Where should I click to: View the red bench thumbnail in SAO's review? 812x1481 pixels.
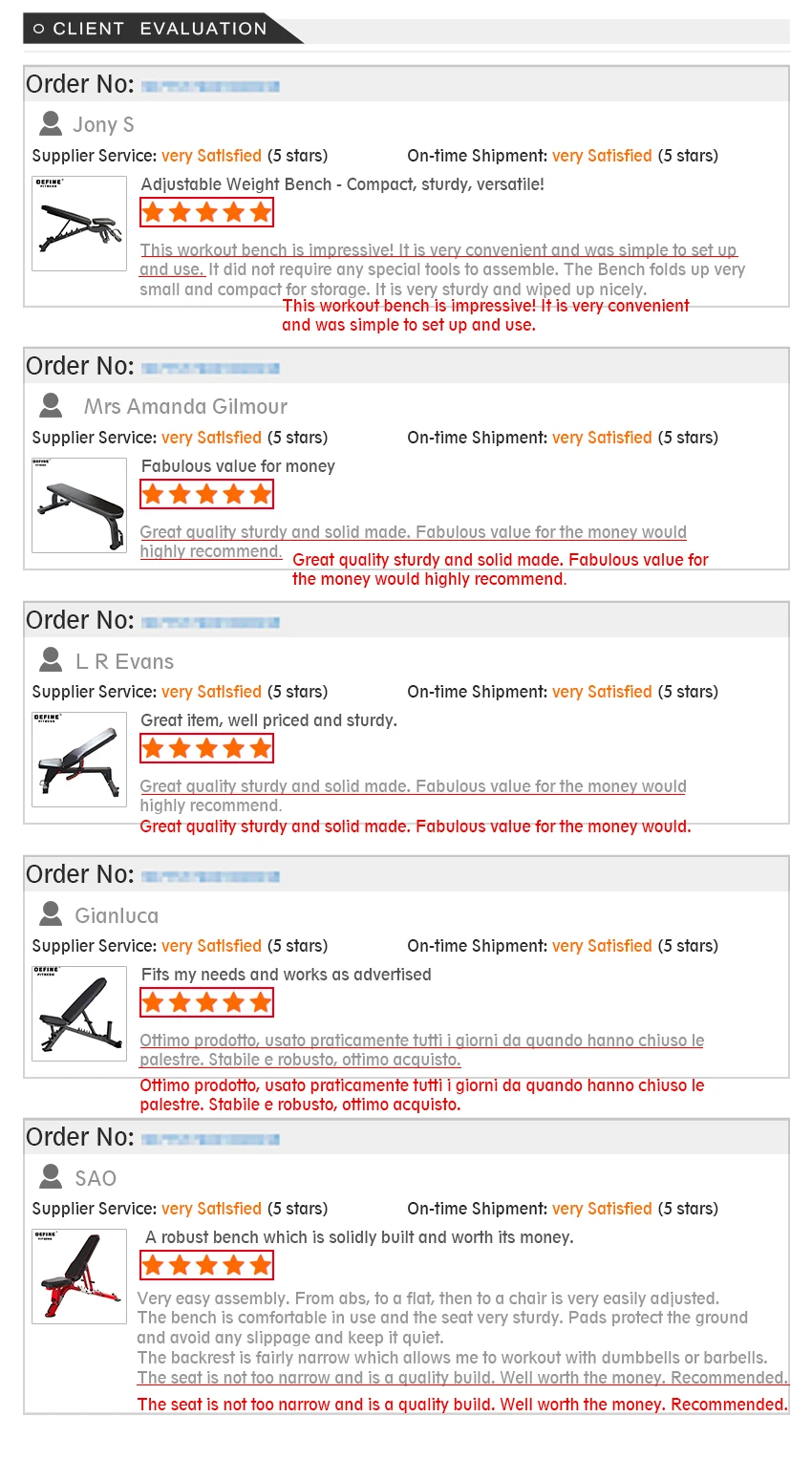[x=79, y=1277]
